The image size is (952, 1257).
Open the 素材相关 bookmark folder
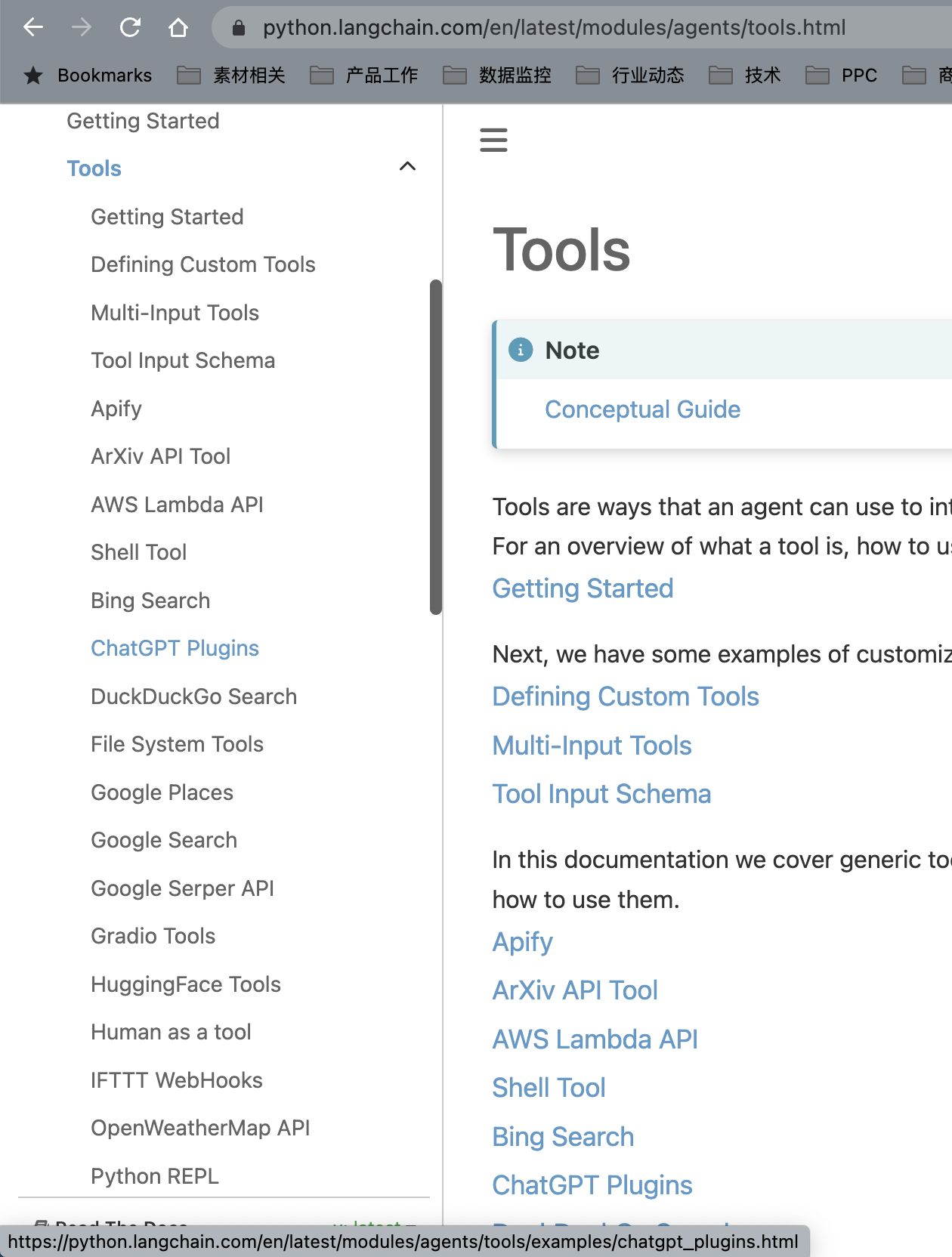point(231,76)
